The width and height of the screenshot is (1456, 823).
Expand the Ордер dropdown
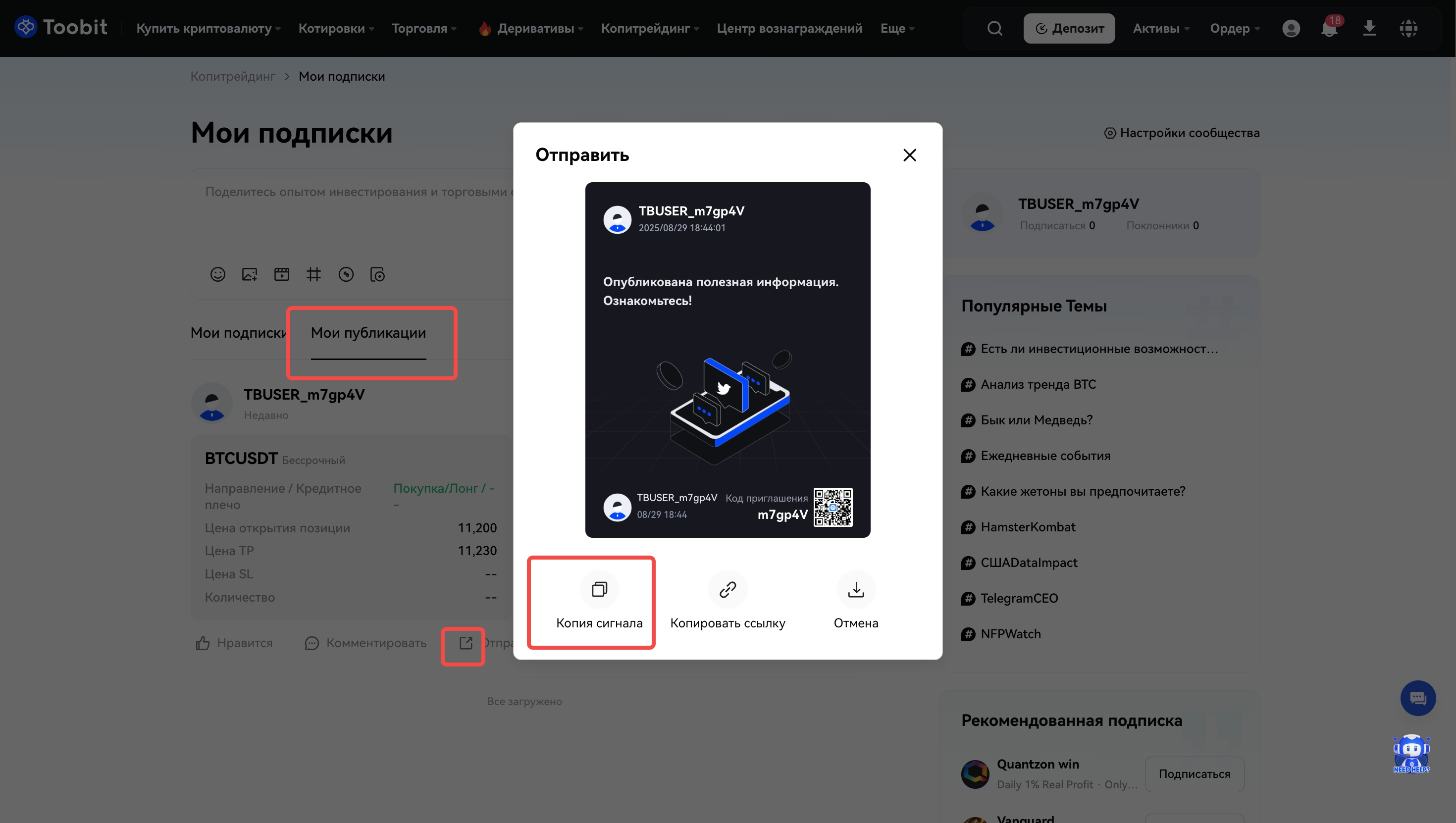1235,28
